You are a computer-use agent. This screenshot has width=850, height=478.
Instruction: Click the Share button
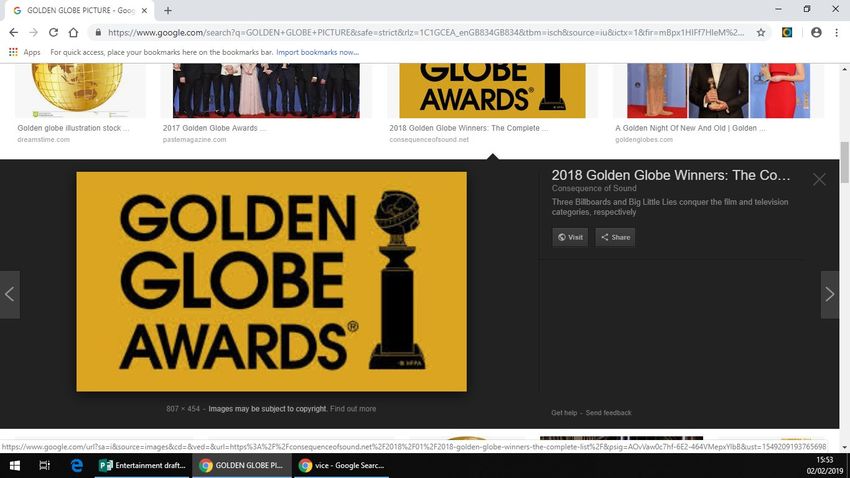(615, 237)
